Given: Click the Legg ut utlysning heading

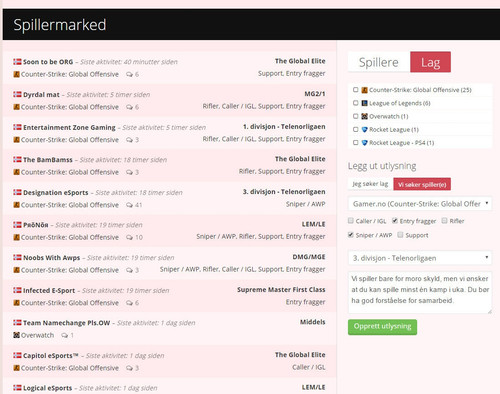Looking at the screenshot, I should [382, 166].
